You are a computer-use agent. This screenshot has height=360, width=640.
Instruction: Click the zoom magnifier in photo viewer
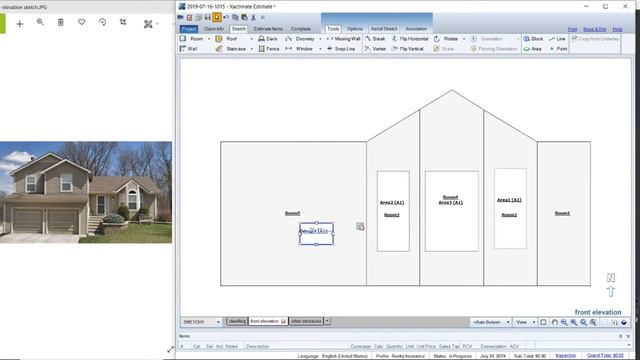point(40,22)
